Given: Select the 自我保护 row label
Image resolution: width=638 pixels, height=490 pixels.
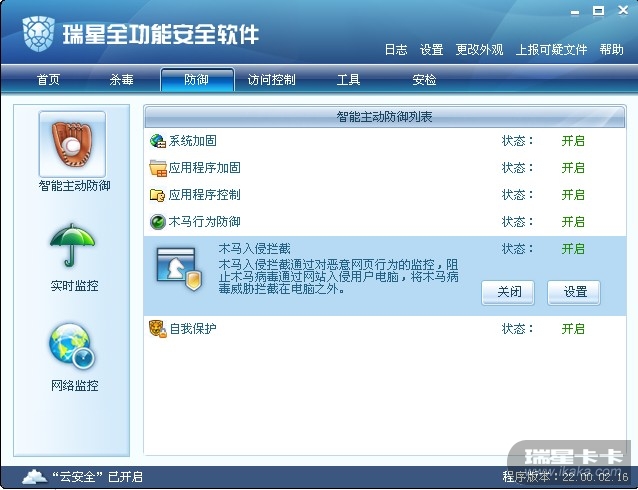Looking at the screenshot, I should 192,328.
